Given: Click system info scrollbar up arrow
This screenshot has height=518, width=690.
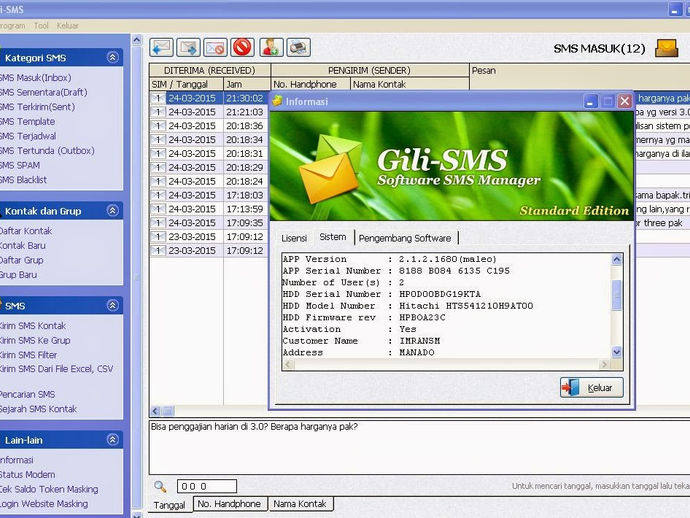Looking at the screenshot, I should click(x=617, y=259).
